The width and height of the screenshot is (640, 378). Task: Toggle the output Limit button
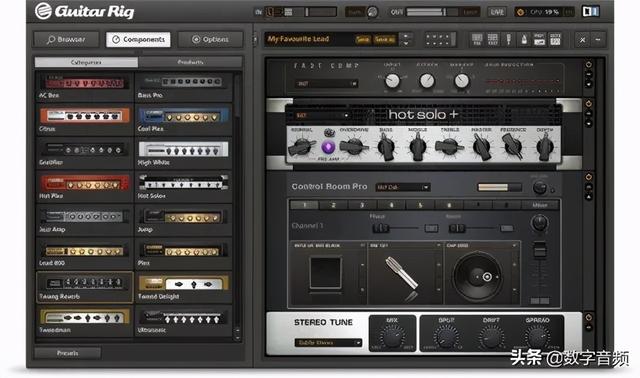click(x=470, y=12)
